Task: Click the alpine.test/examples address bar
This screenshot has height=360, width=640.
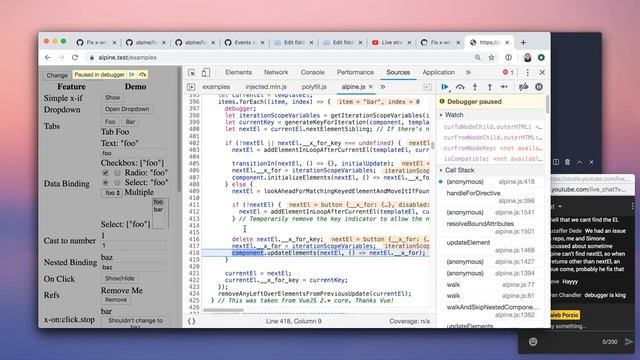Action: [278, 58]
